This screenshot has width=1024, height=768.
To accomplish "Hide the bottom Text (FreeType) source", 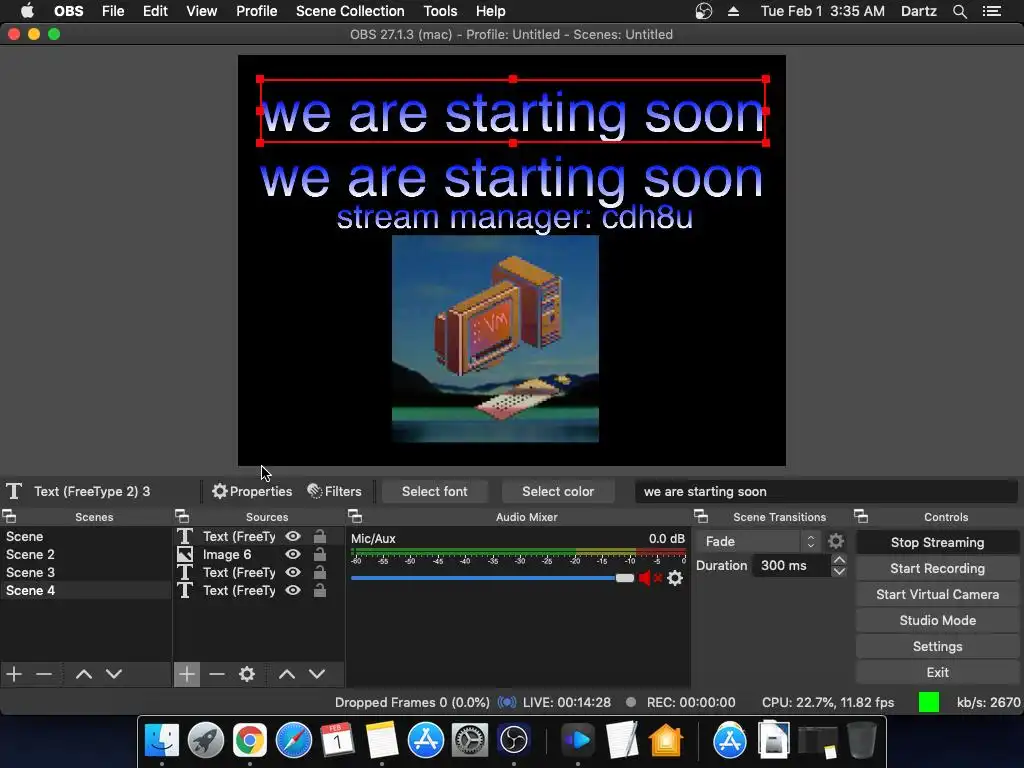I will (x=293, y=590).
